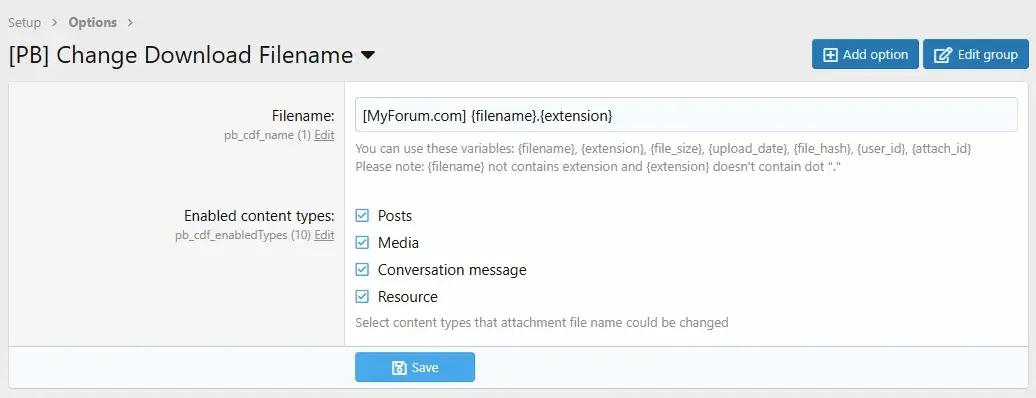Screen dimensions: 1036x398
Task: Toggle the Conversation message checkbox
Action: 362,270
